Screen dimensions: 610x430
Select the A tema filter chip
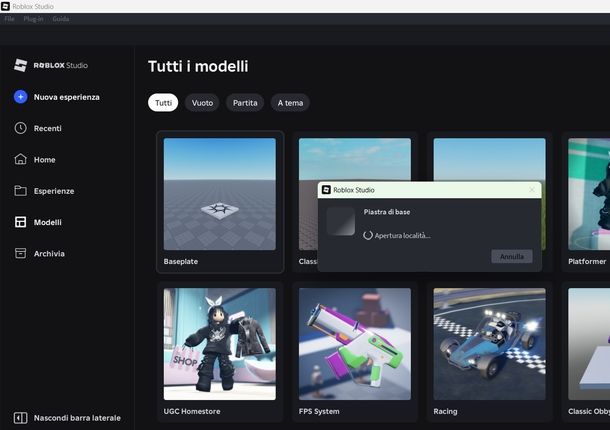[290, 103]
